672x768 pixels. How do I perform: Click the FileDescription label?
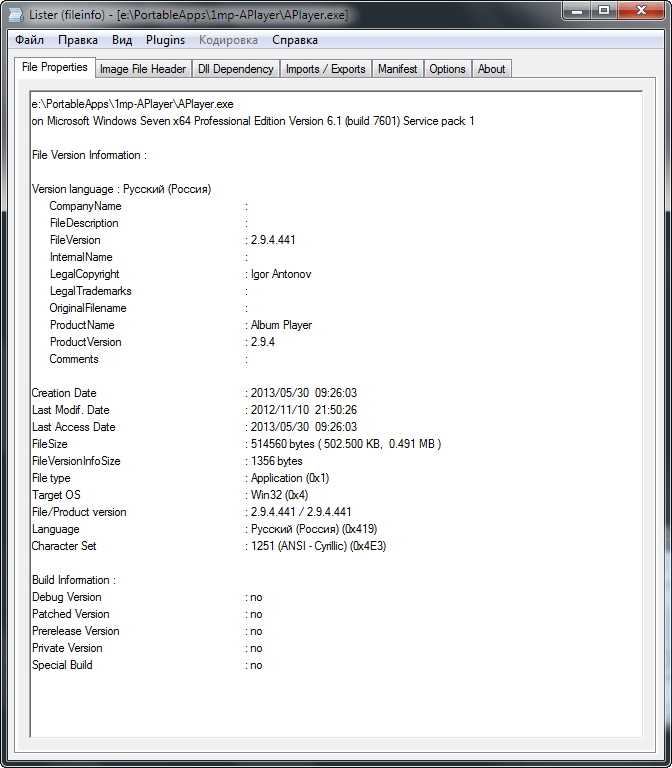[x=84, y=223]
